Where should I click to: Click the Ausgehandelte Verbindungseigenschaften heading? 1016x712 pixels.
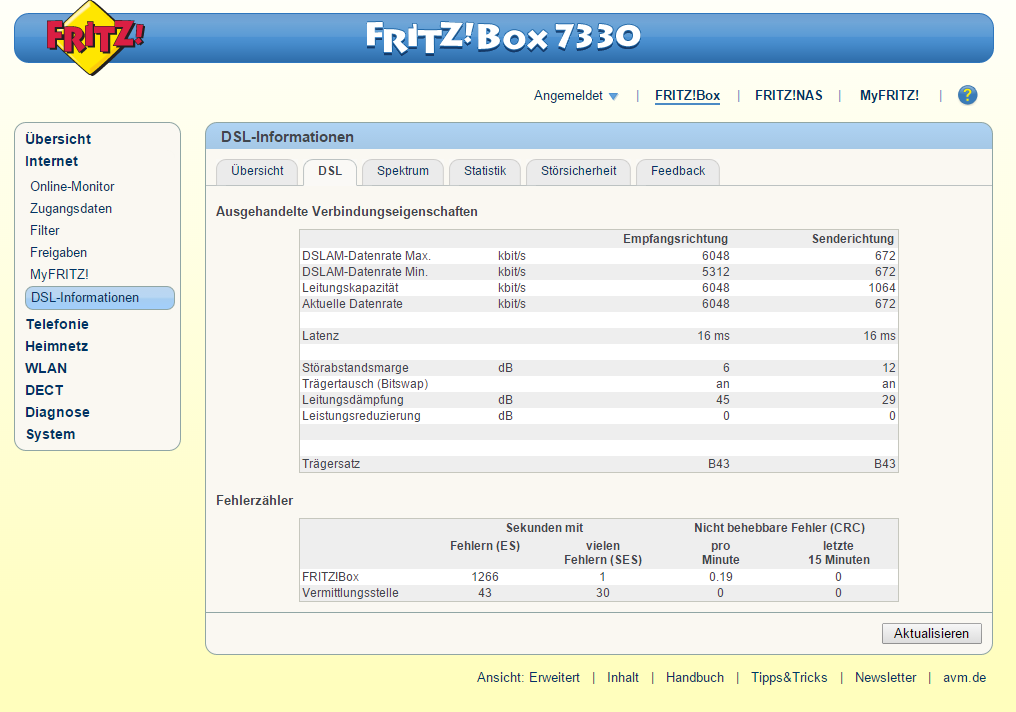click(347, 212)
